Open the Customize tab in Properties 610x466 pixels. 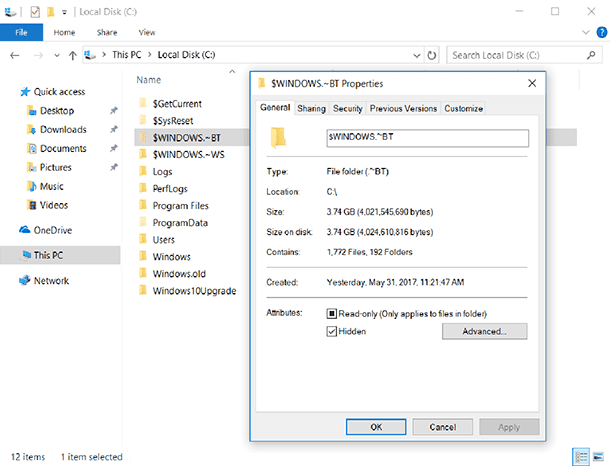pyautogui.click(x=463, y=109)
